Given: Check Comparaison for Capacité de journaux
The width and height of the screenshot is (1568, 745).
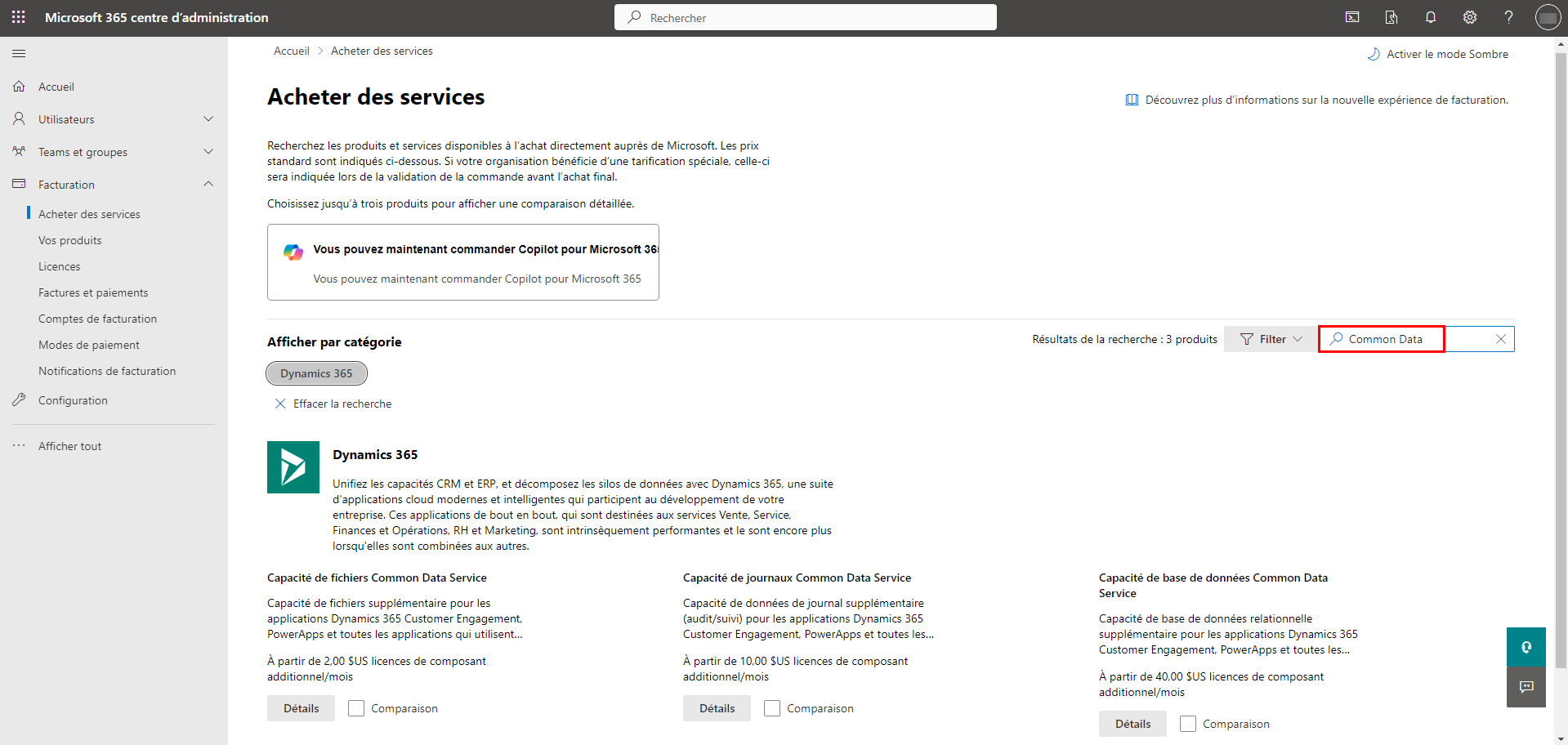Looking at the screenshot, I should [x=772, y=708].
